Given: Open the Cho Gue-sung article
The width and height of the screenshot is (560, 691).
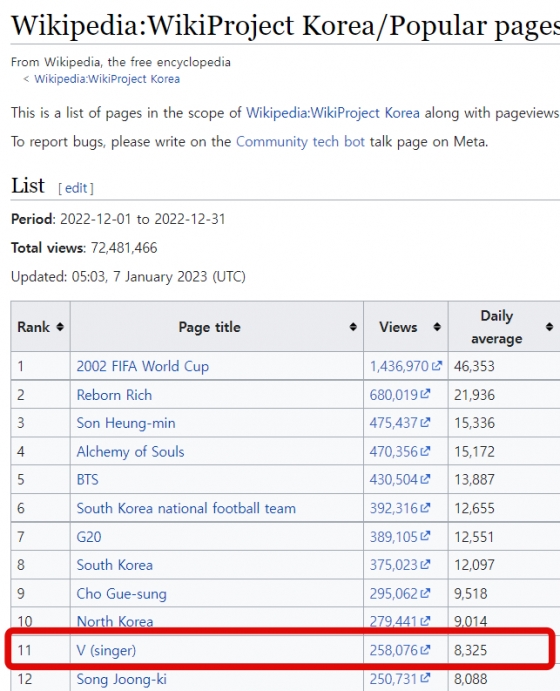Looking at the screenshot, I should [122, 594].
